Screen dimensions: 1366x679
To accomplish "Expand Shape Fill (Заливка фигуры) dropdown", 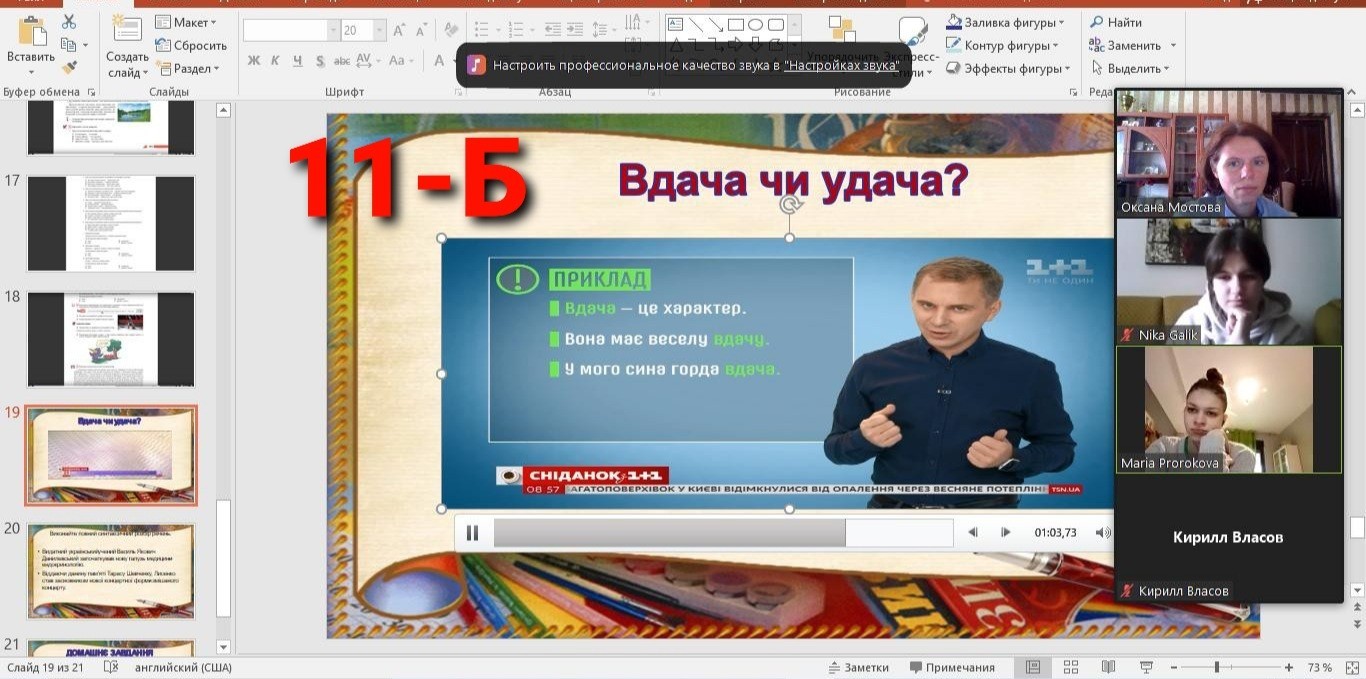I will pos(1061,22).
